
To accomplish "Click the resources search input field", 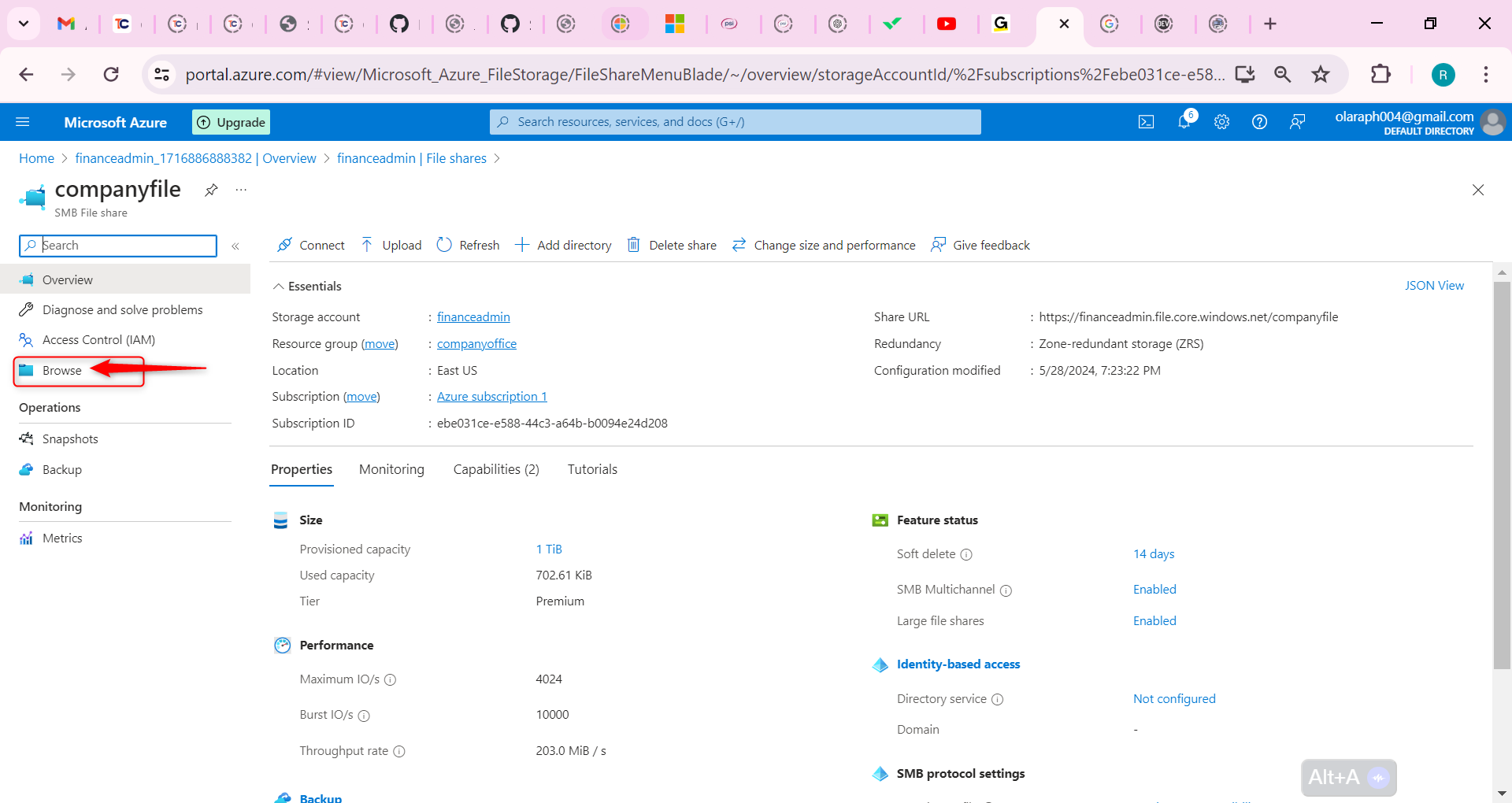I will coord(735,121).
